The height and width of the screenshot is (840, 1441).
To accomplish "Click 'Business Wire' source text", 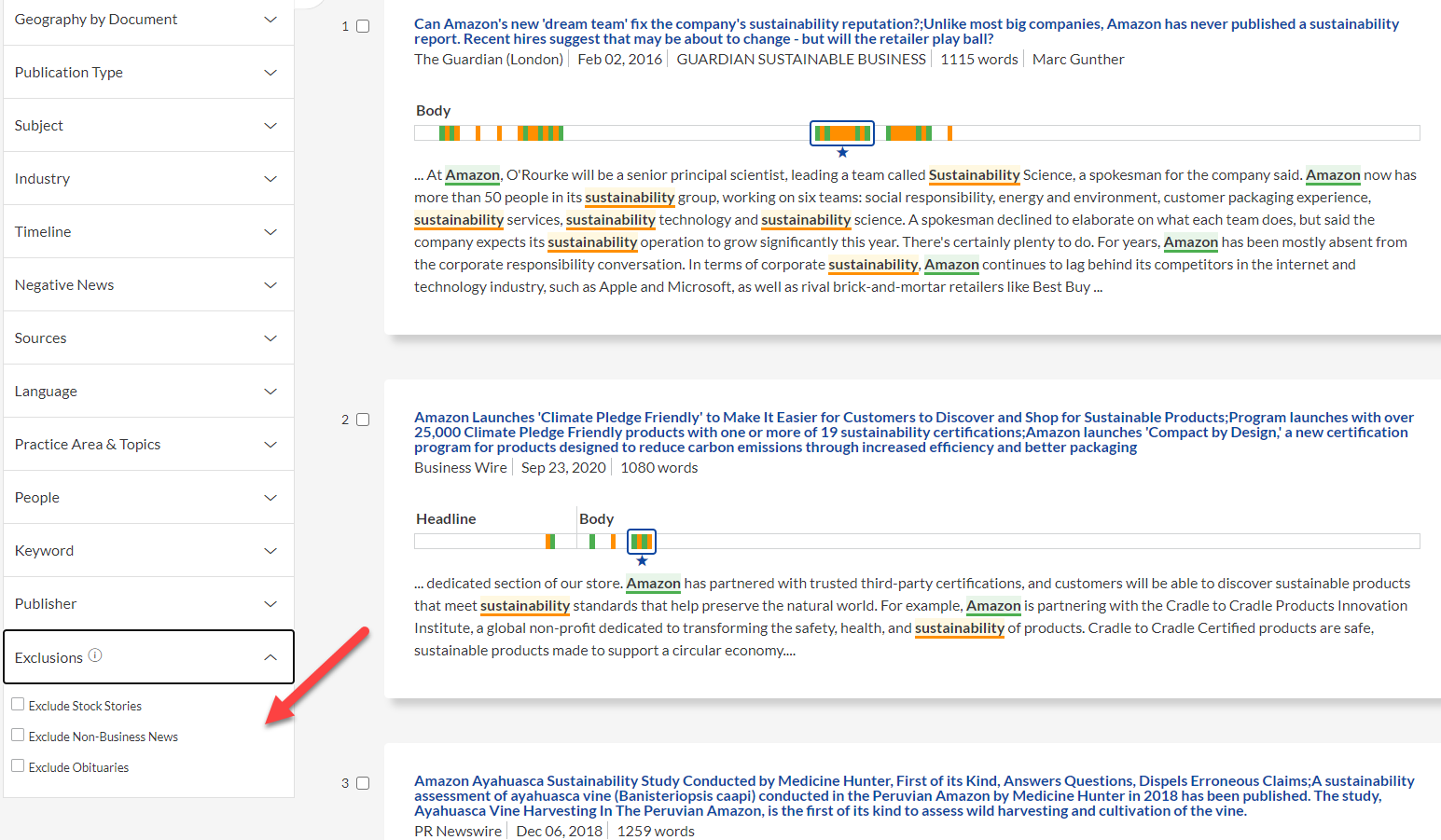I will (x=461, y=467).
